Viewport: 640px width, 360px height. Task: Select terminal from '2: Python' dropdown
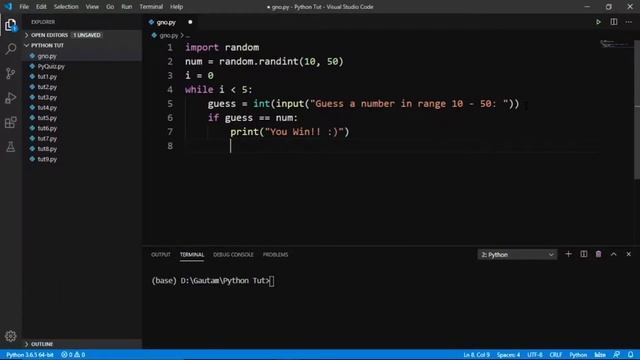(x=517, y=255)
